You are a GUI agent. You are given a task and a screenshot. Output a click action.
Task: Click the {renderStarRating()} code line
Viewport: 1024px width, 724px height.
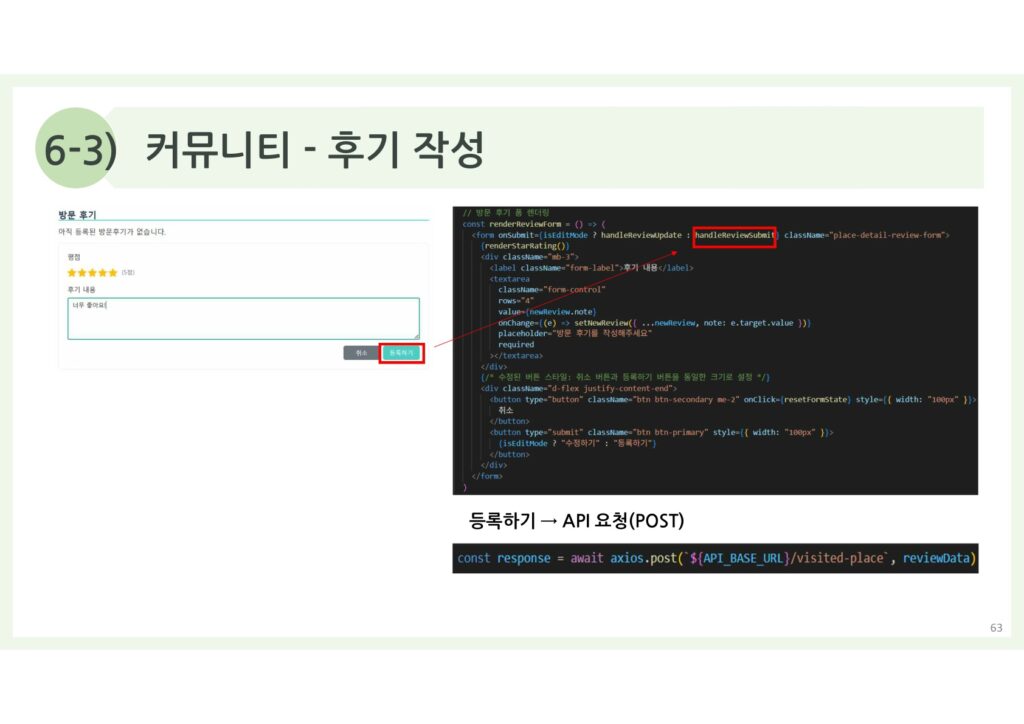(526, 246)
